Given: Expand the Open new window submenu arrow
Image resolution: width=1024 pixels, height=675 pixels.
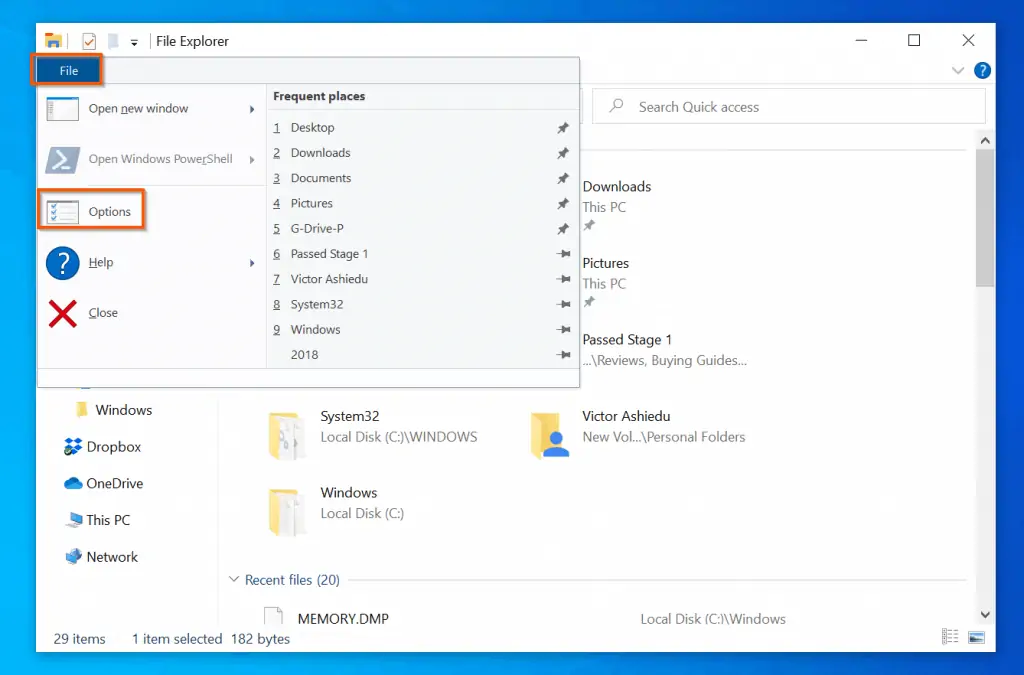Looking at the screenshot, I should coord(252,109).
